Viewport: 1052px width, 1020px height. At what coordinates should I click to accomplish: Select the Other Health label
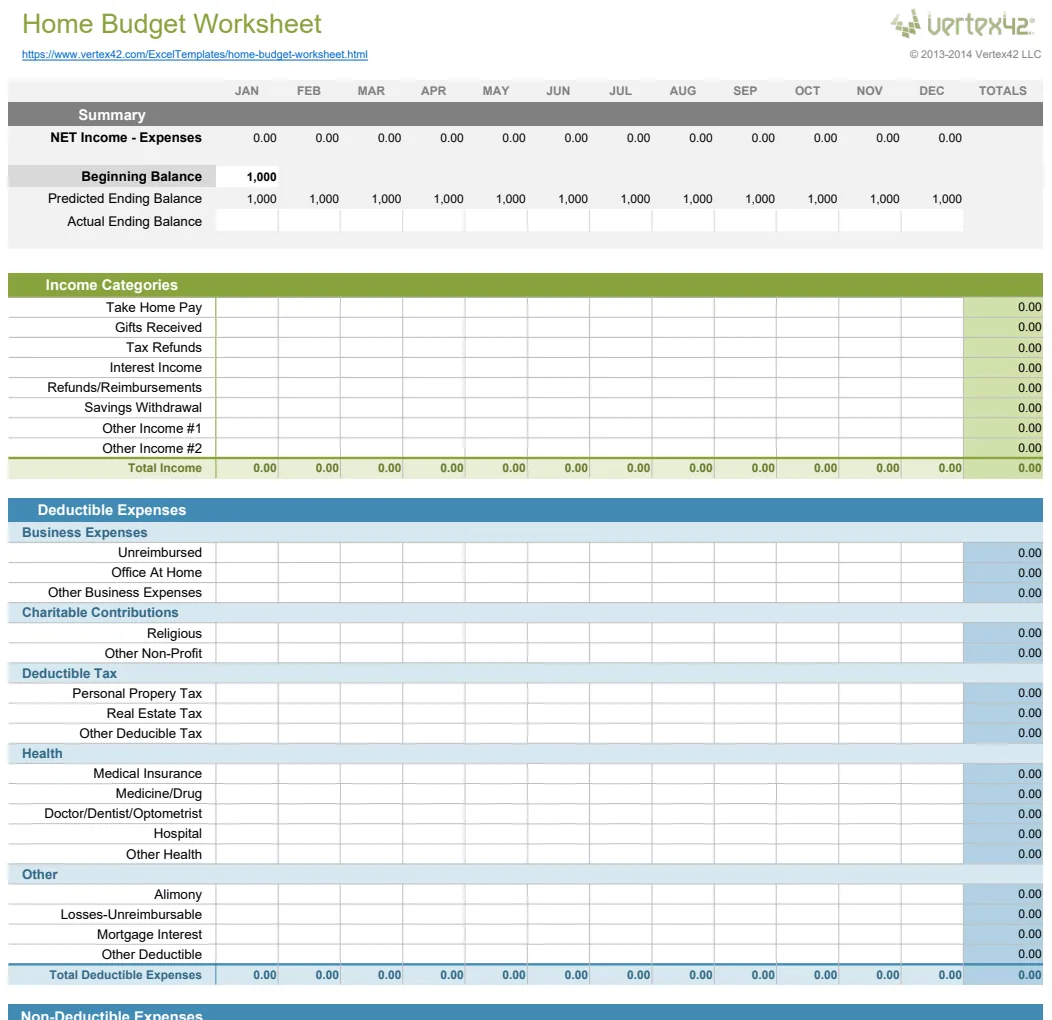click(x=164, y=854)
